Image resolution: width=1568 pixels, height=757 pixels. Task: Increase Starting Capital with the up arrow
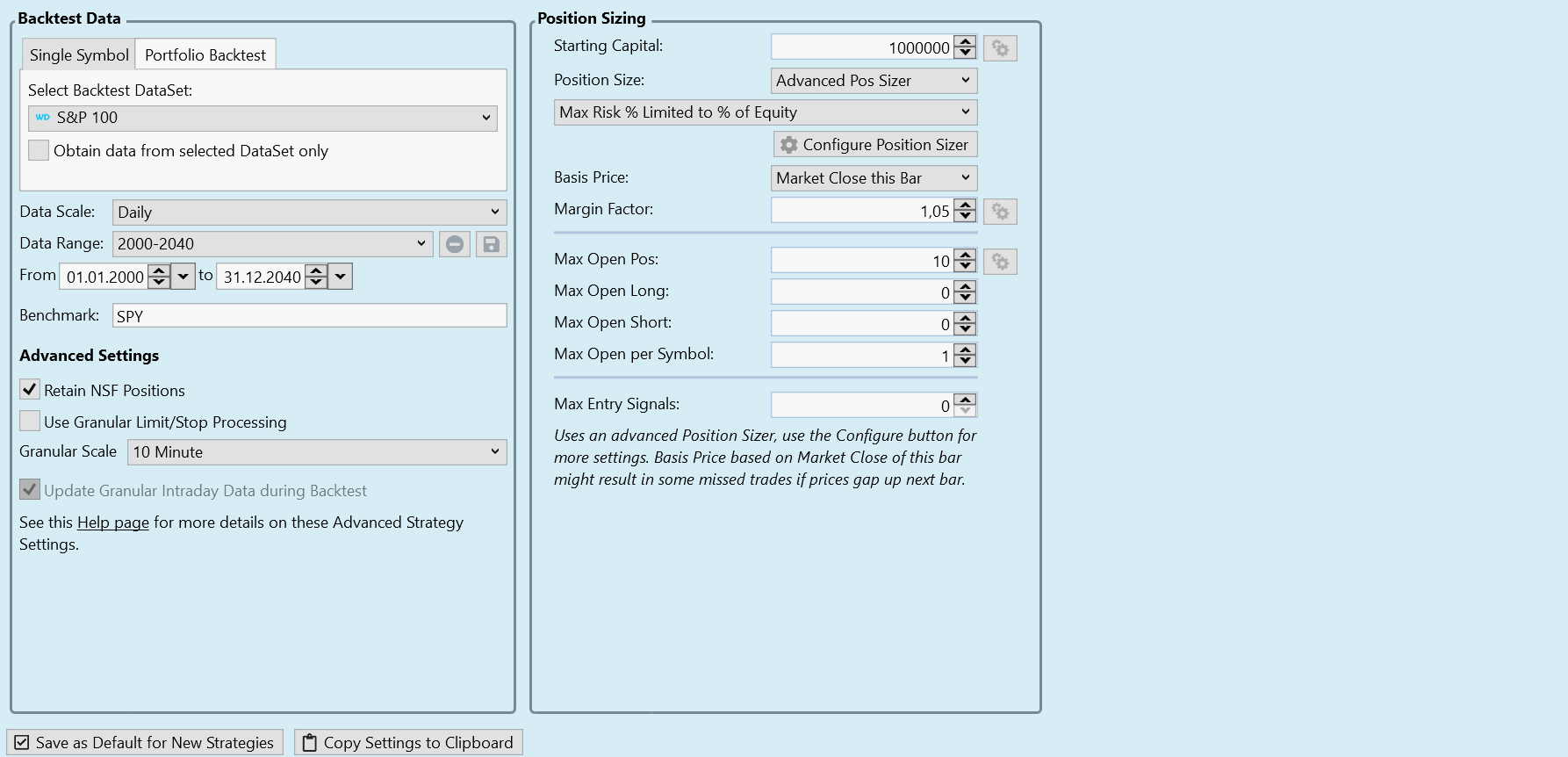click(965, 42)
